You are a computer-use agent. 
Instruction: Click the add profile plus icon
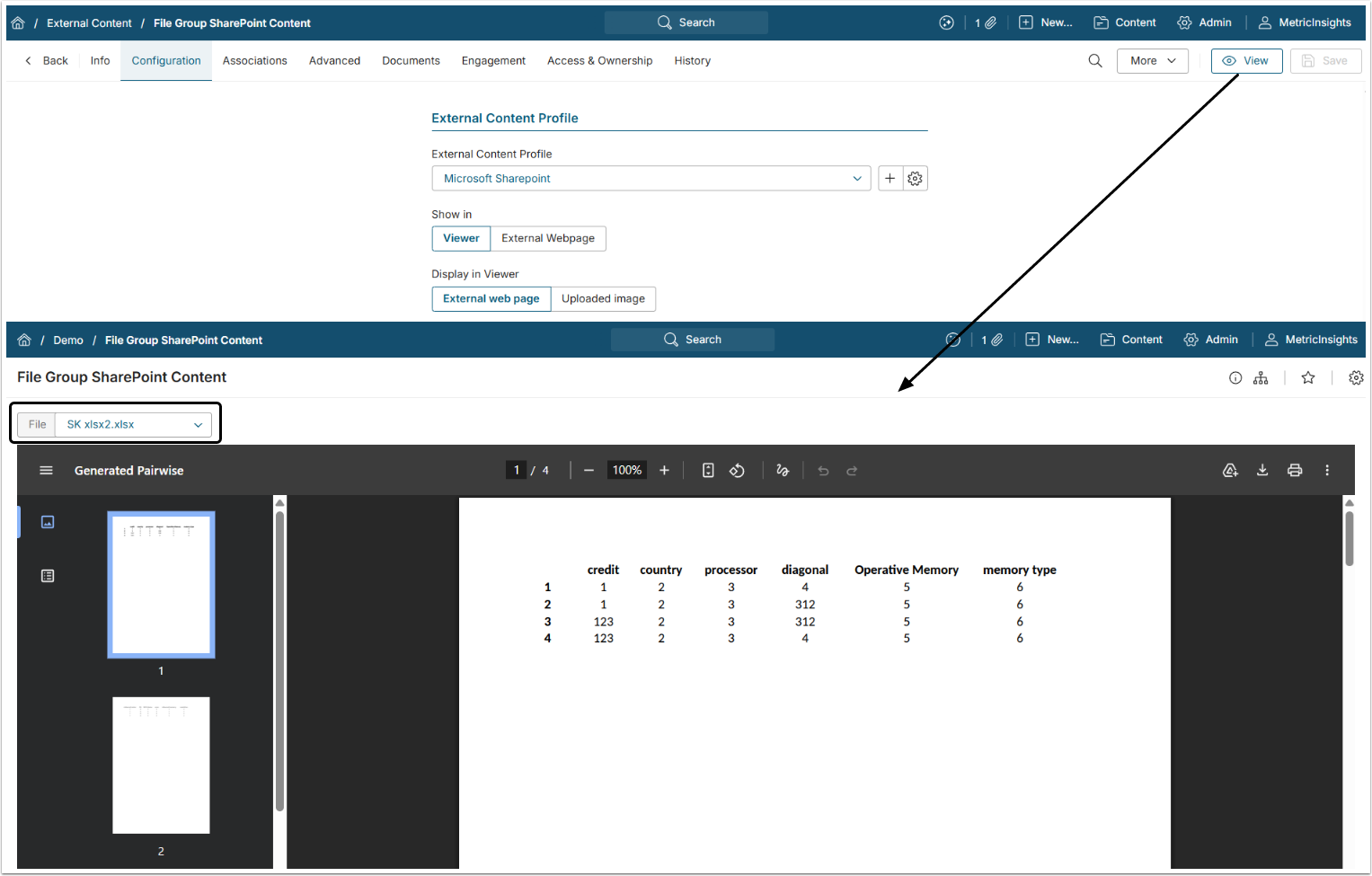tap(890, 179)
